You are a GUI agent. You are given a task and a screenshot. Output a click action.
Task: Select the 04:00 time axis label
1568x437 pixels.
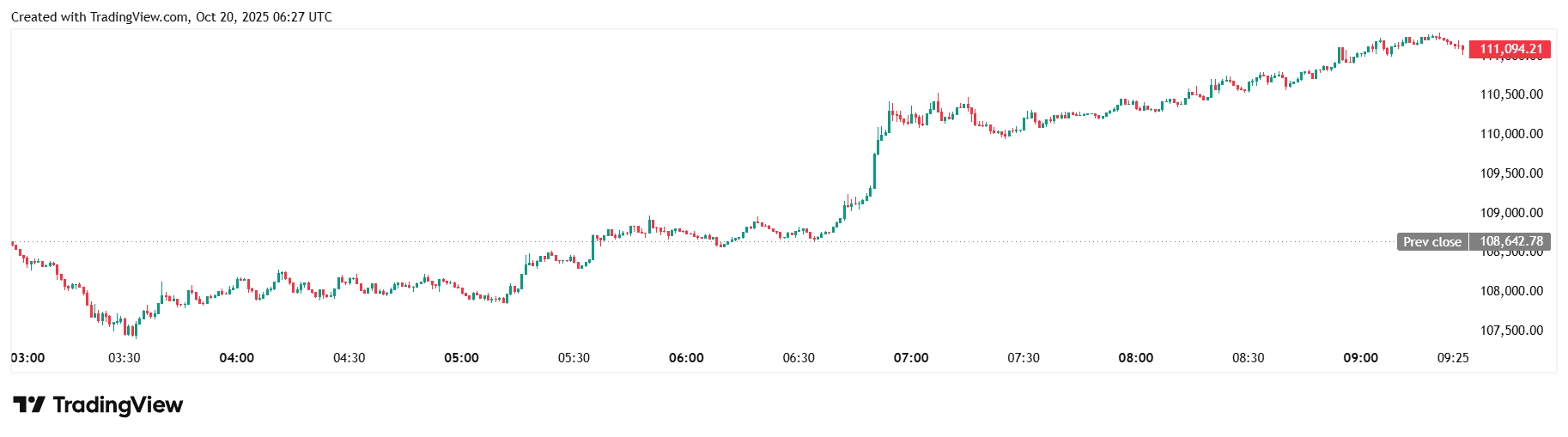[x=236, y=358]
